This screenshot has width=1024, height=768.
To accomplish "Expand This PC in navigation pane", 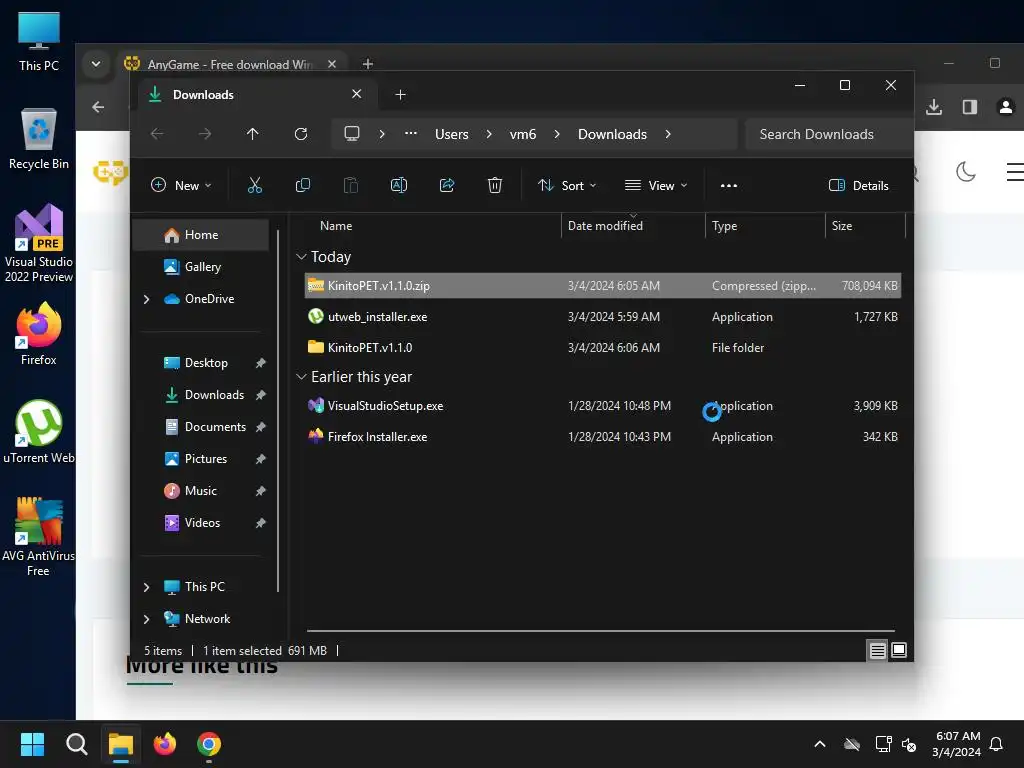I will (146, 587).
